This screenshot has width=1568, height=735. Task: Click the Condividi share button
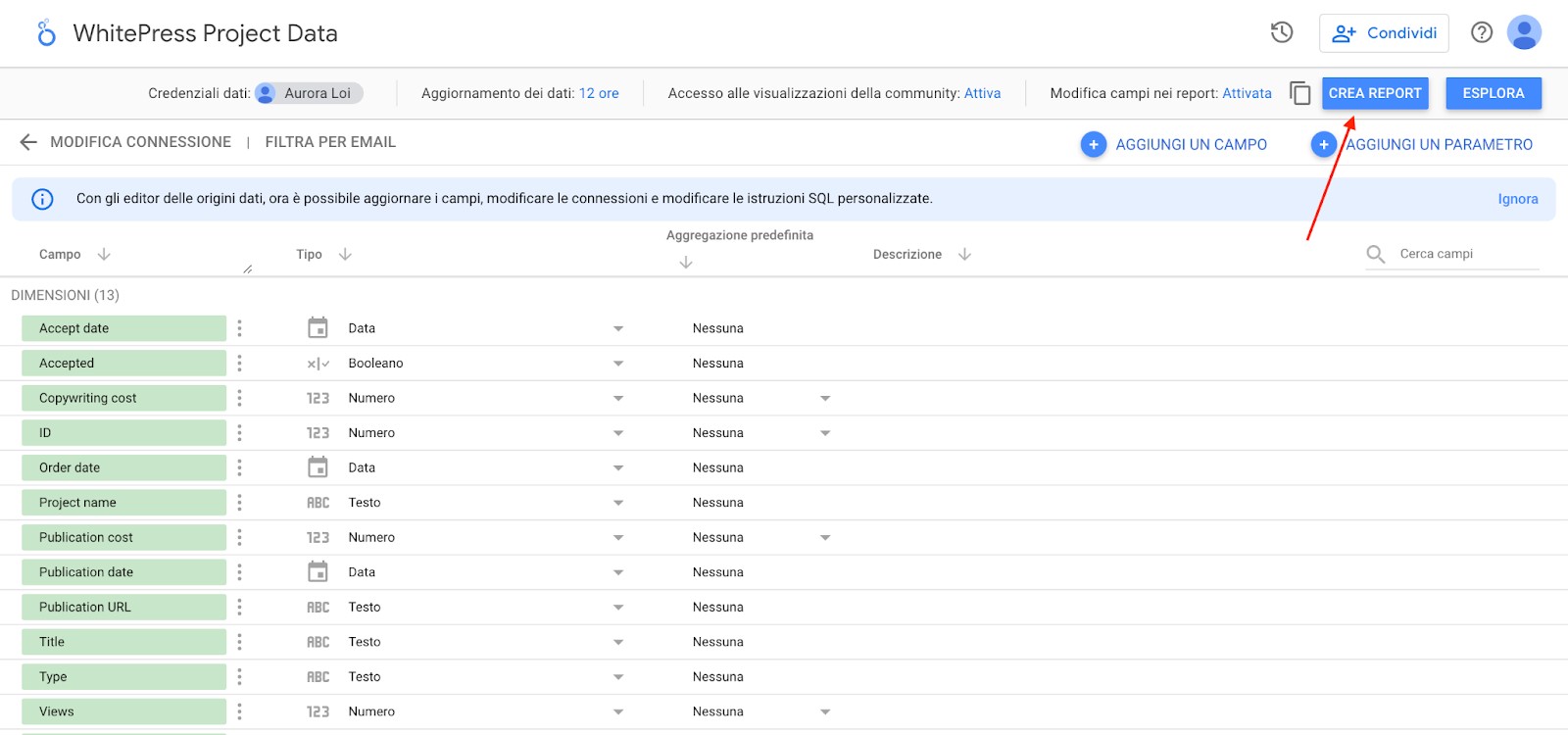pos(1384,33)
